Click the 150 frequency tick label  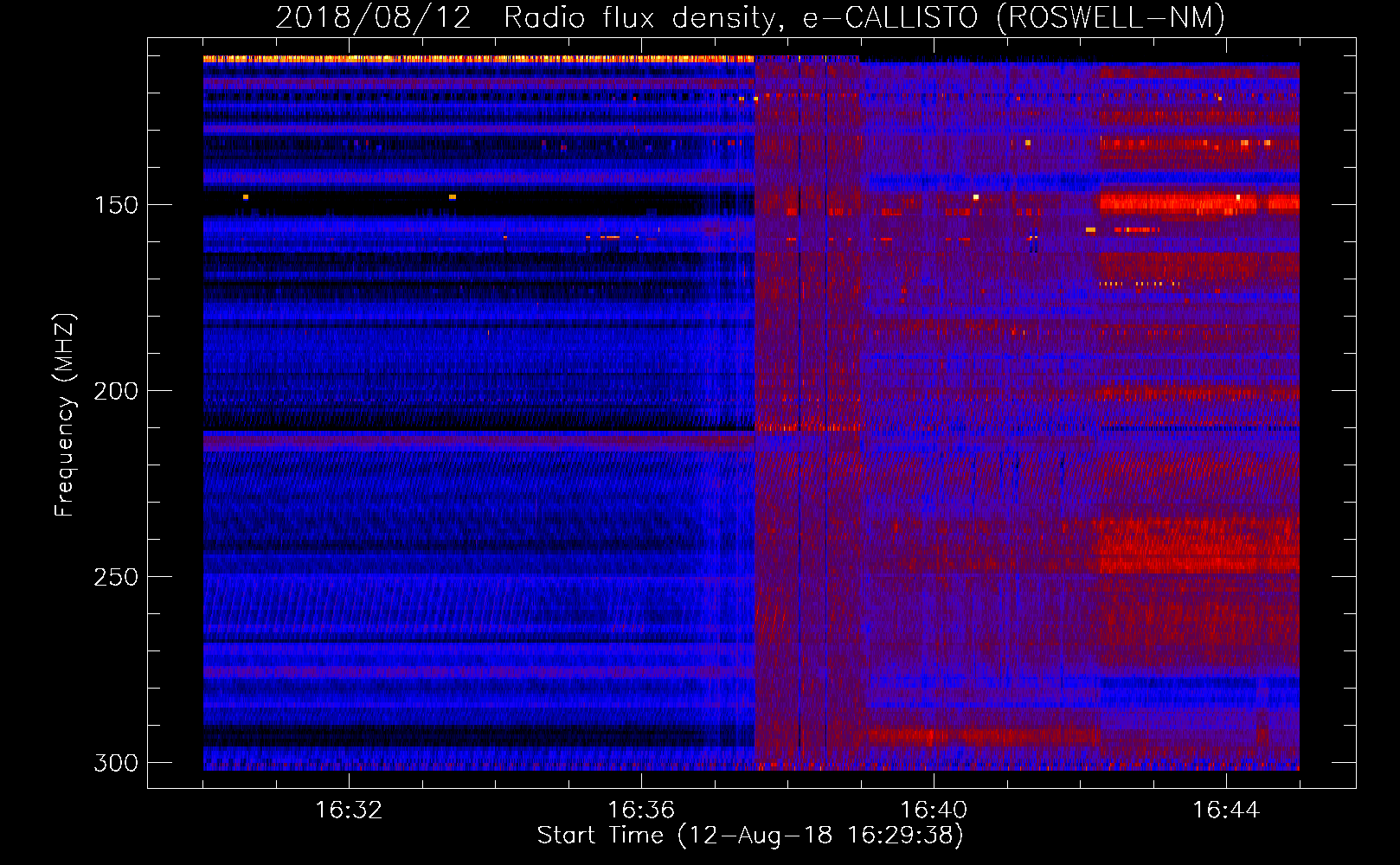point(116,205)
